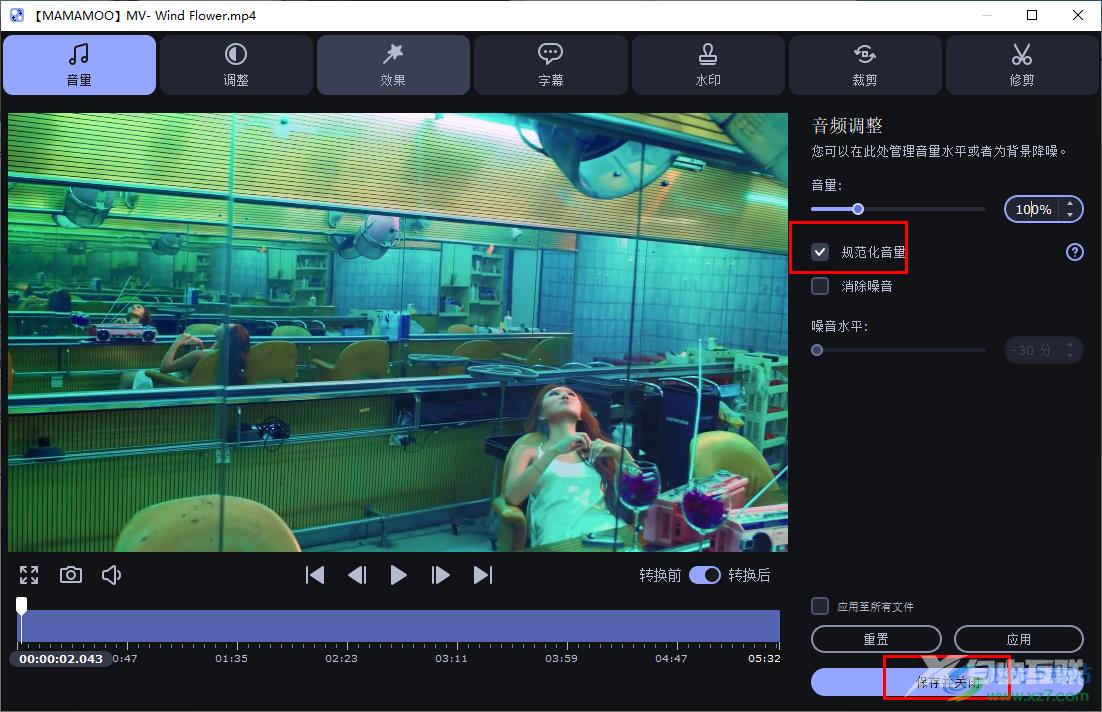Click the 应用 (Apply) button
The image size is (1102, 712).
(1018, 639)
